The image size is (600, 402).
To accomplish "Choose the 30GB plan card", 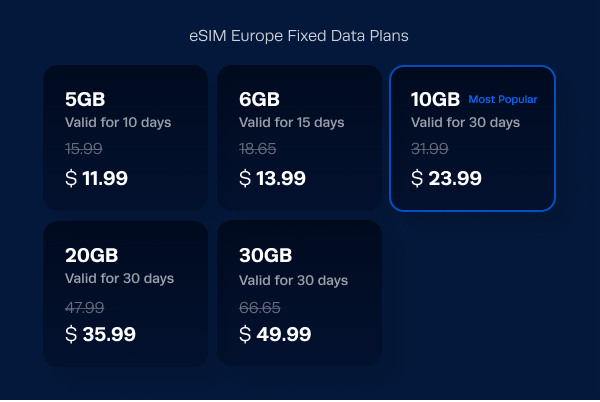I will click(299, 293).
